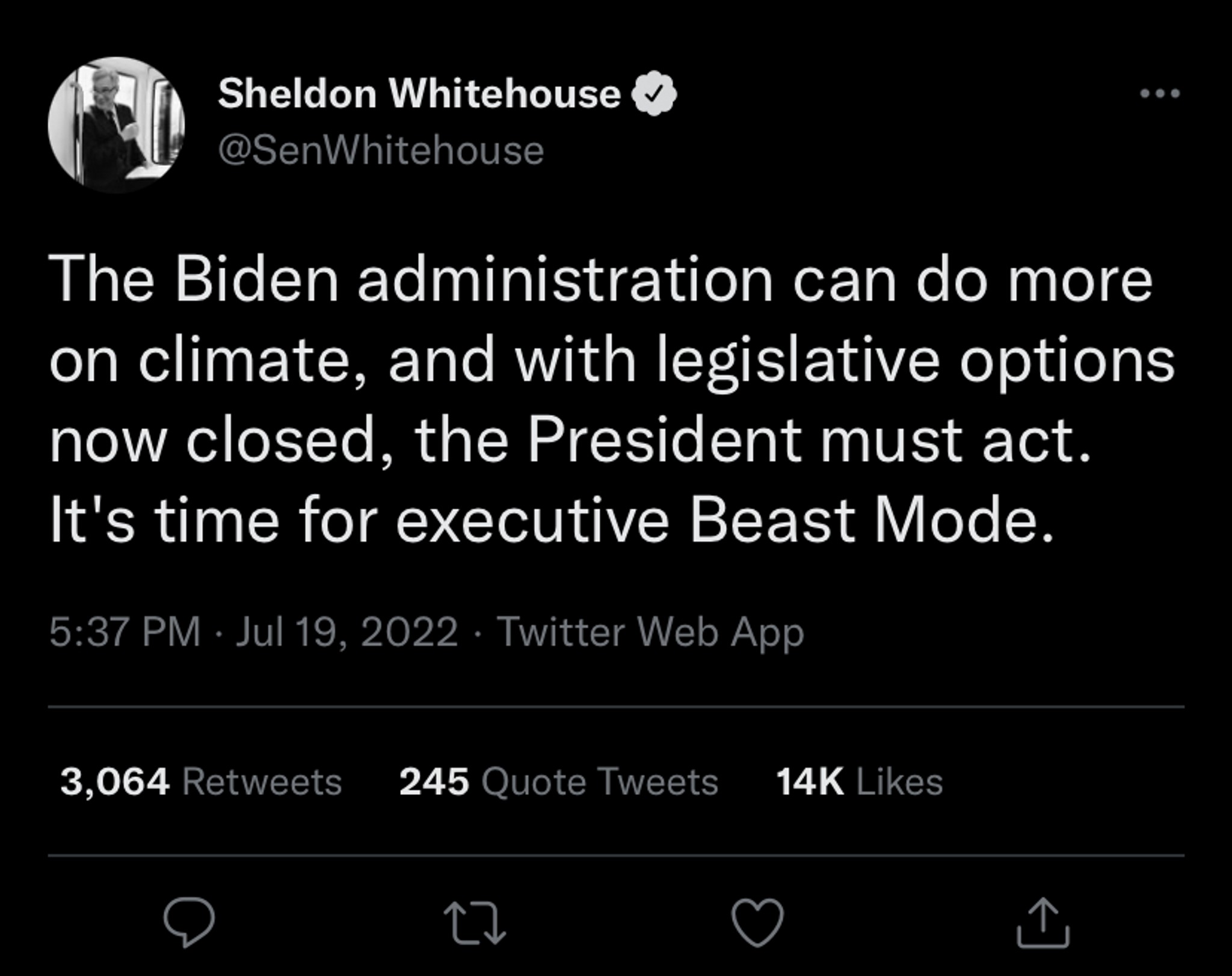Click the verified checkmark badge
Image resolution: width=1232 pixels, height=976 pixels.
654,93
